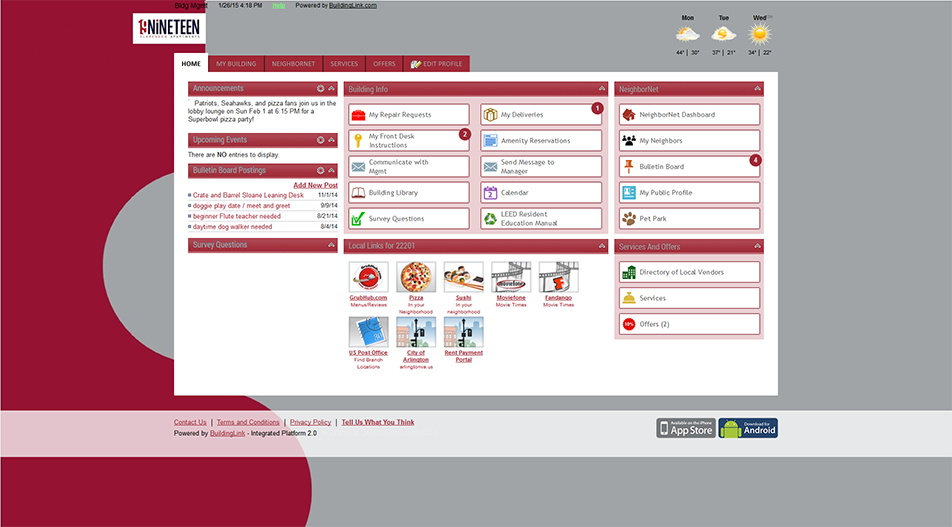Open the Moviefone film reel icon
This screenshot has height=527, width=952.
pos(511,277)
